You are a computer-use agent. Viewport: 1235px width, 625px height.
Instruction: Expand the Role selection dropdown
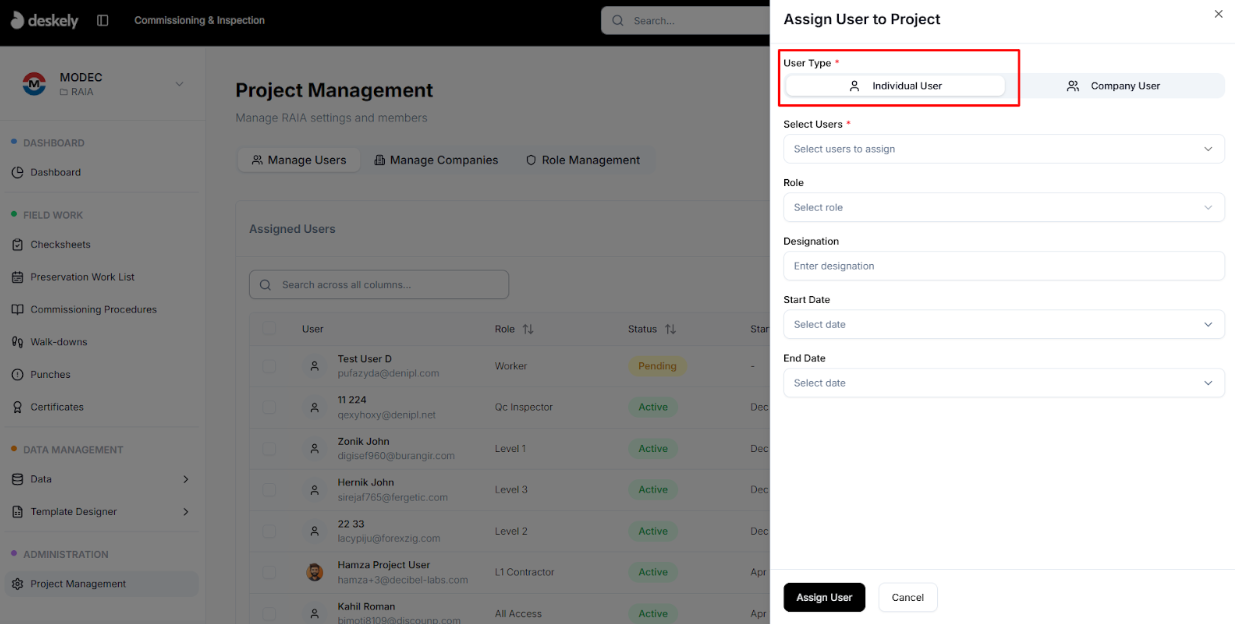[1003, 207]
